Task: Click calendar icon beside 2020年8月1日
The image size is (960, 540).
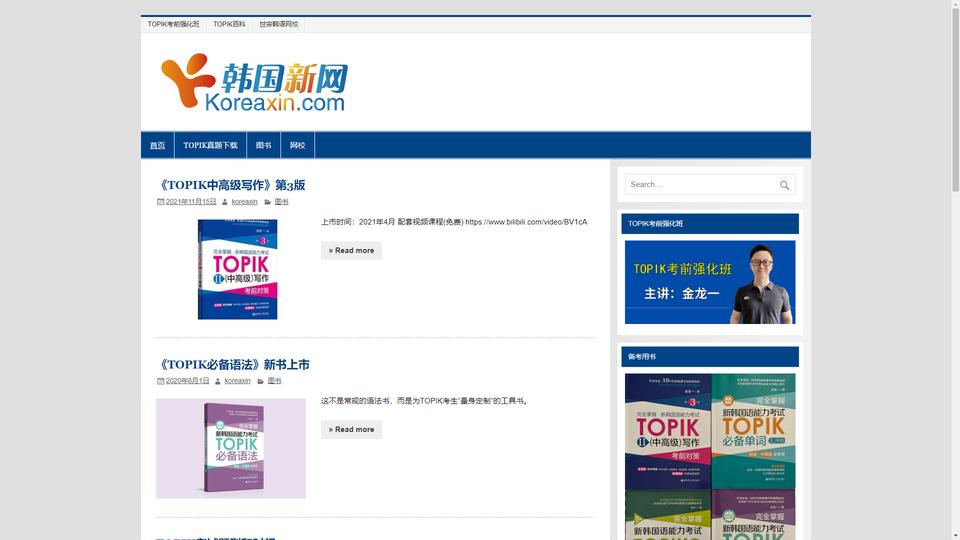Action: pos(160,381)
